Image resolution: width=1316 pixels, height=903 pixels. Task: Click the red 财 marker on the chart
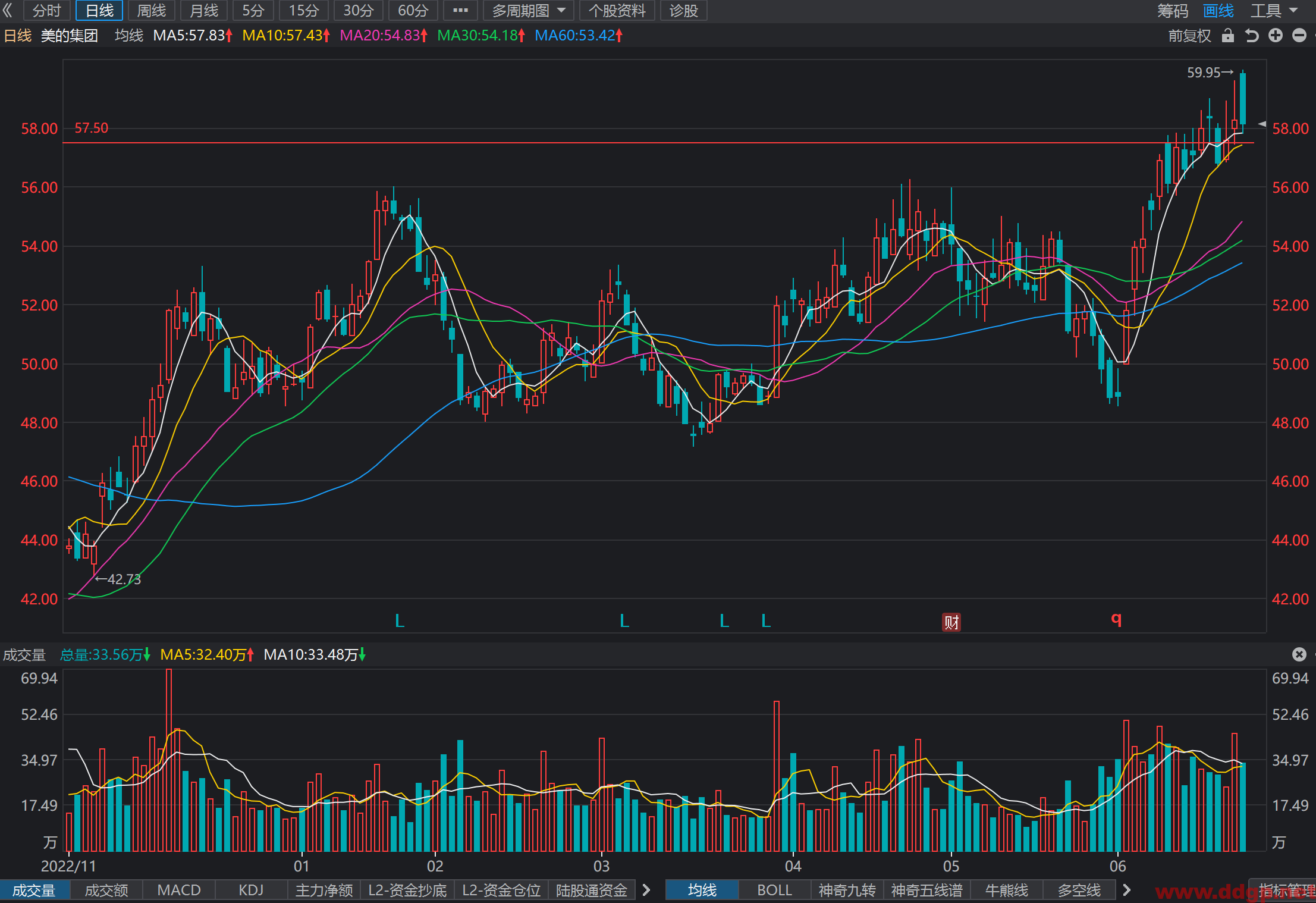[951, 622]
